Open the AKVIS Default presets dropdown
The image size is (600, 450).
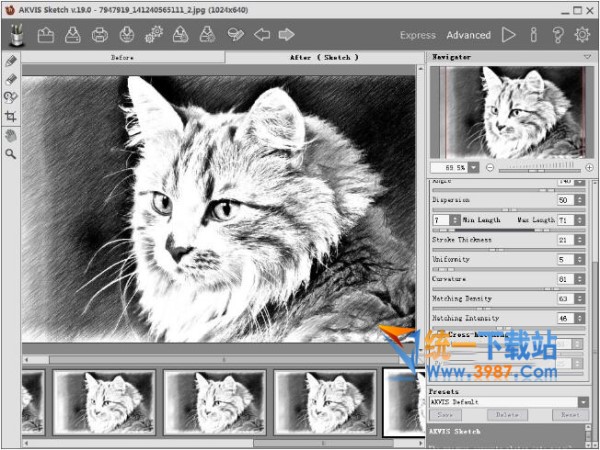(x=583, y=402)
